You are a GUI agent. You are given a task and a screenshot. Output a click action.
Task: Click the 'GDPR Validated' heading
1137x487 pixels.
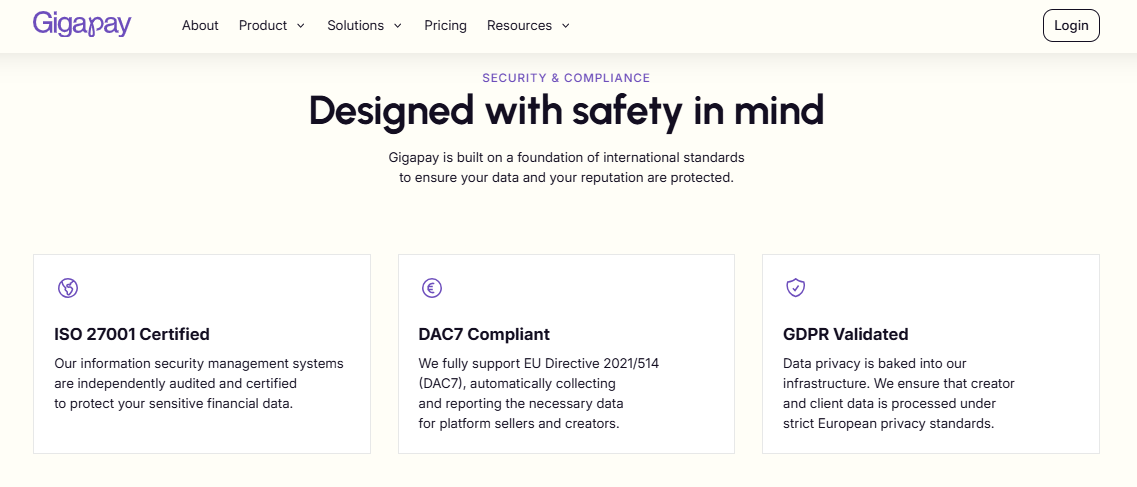(845, 334)
